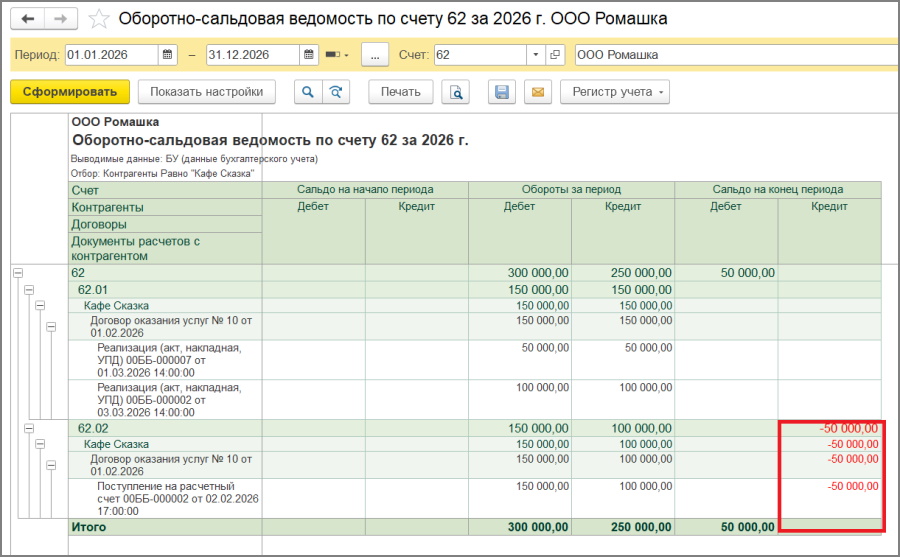Open the Регистр учета dropdown menu

(x=614, y=92)
